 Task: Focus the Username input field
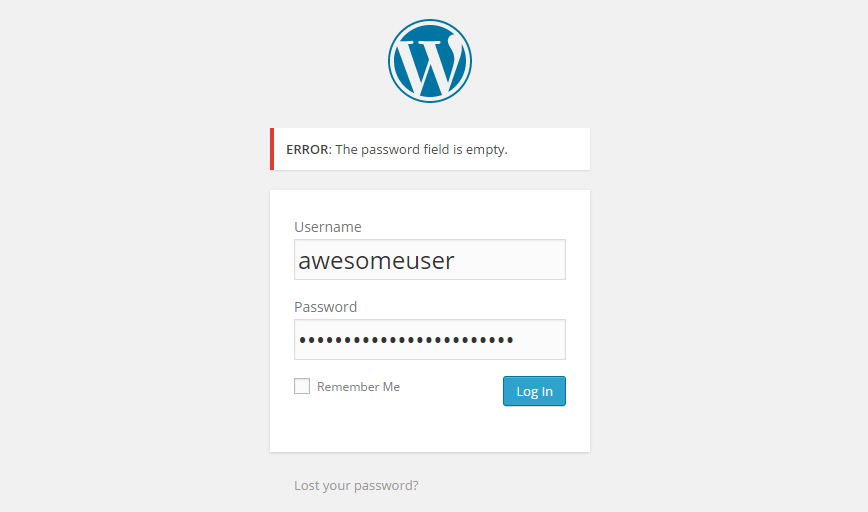click(x=430, y=260)
